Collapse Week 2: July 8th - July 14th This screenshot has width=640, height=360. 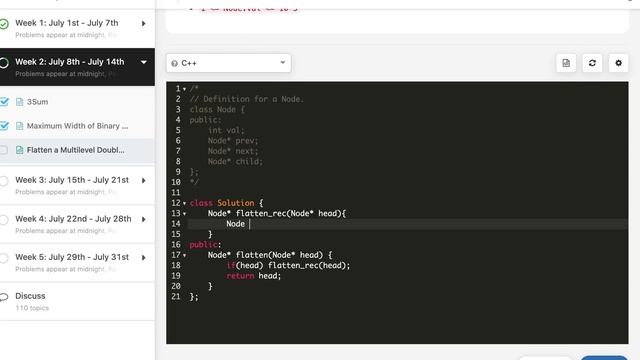click(144, 62)
